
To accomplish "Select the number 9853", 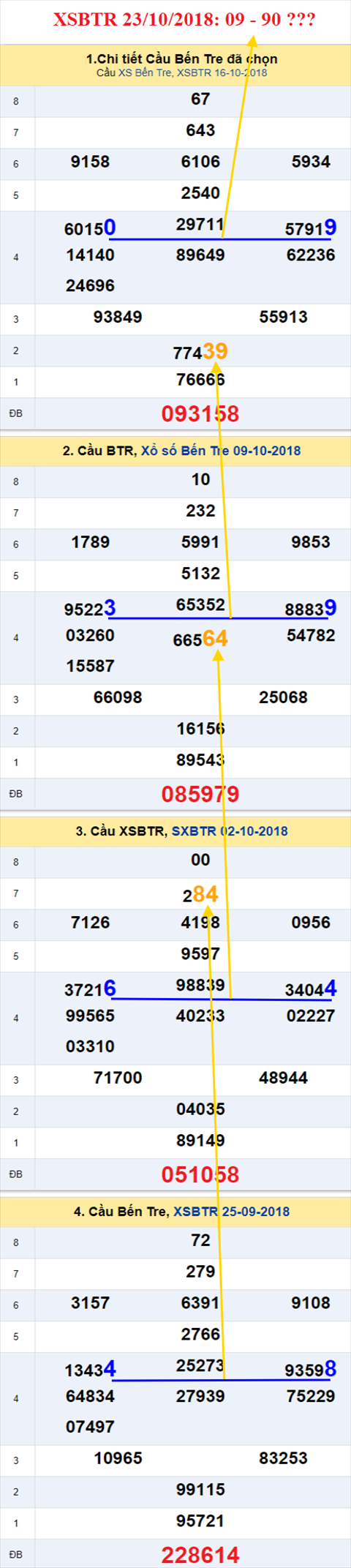I will click(x=311, y=542).
